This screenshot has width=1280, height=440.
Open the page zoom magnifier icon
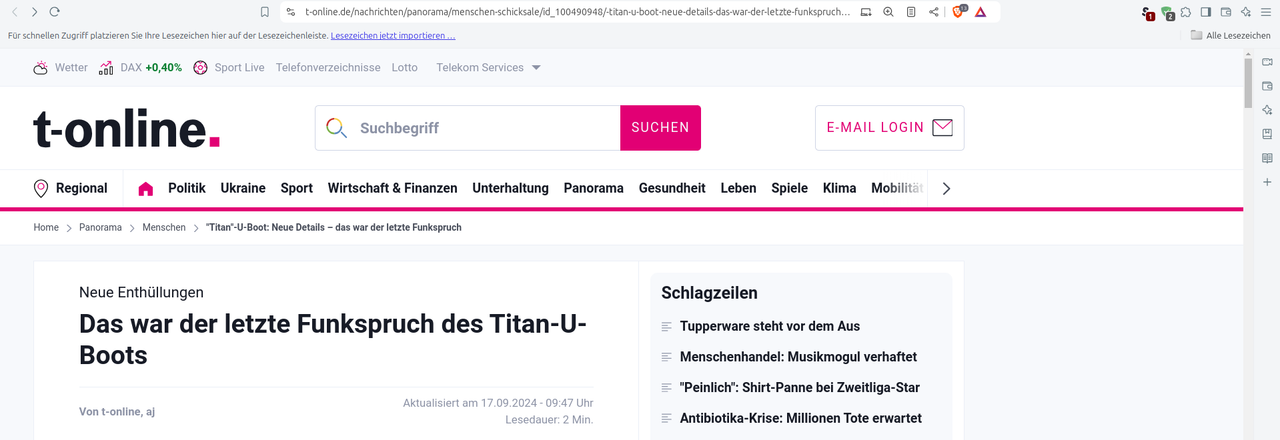coord(888,12)
